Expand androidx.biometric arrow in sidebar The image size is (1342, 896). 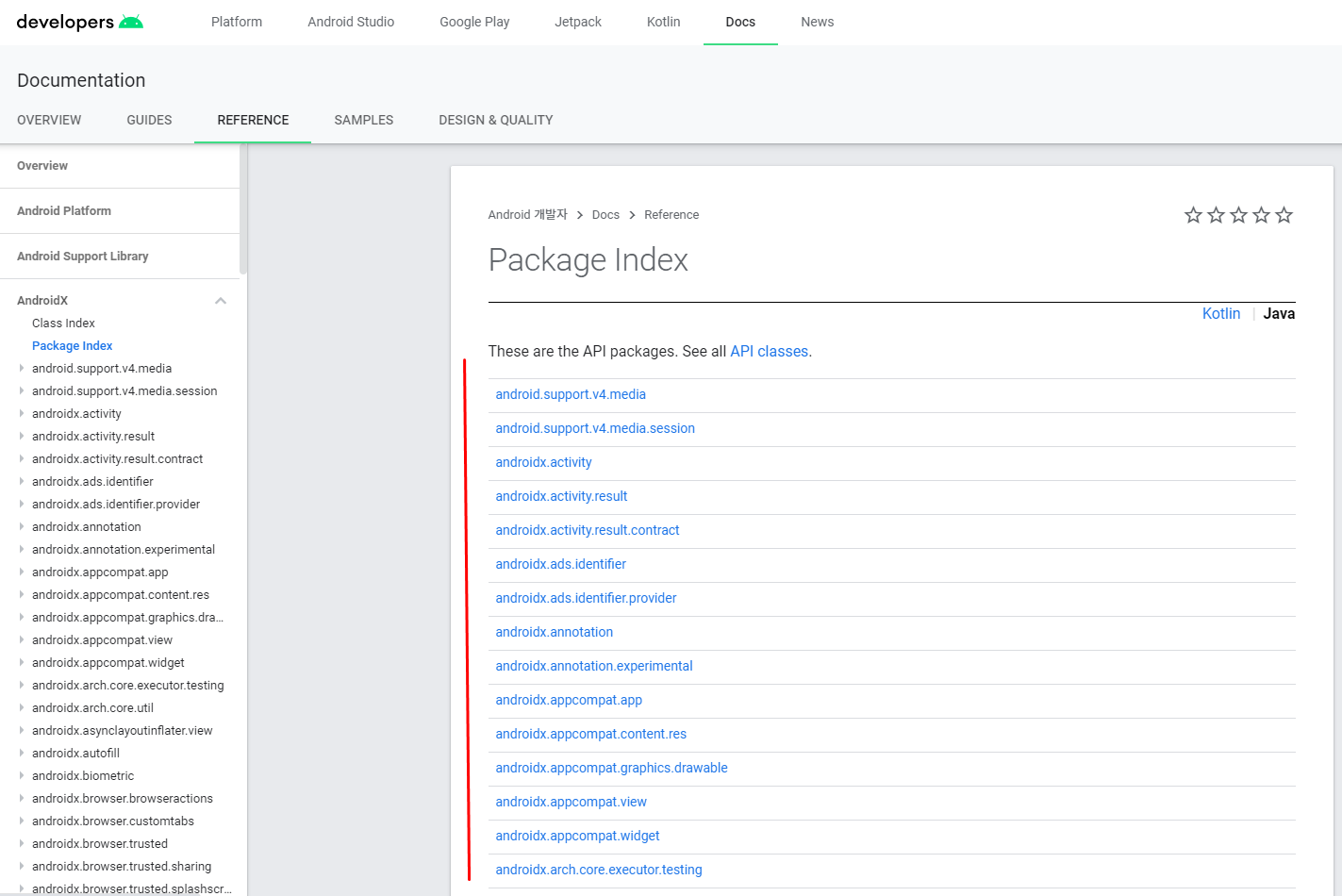tap(22, 775)
